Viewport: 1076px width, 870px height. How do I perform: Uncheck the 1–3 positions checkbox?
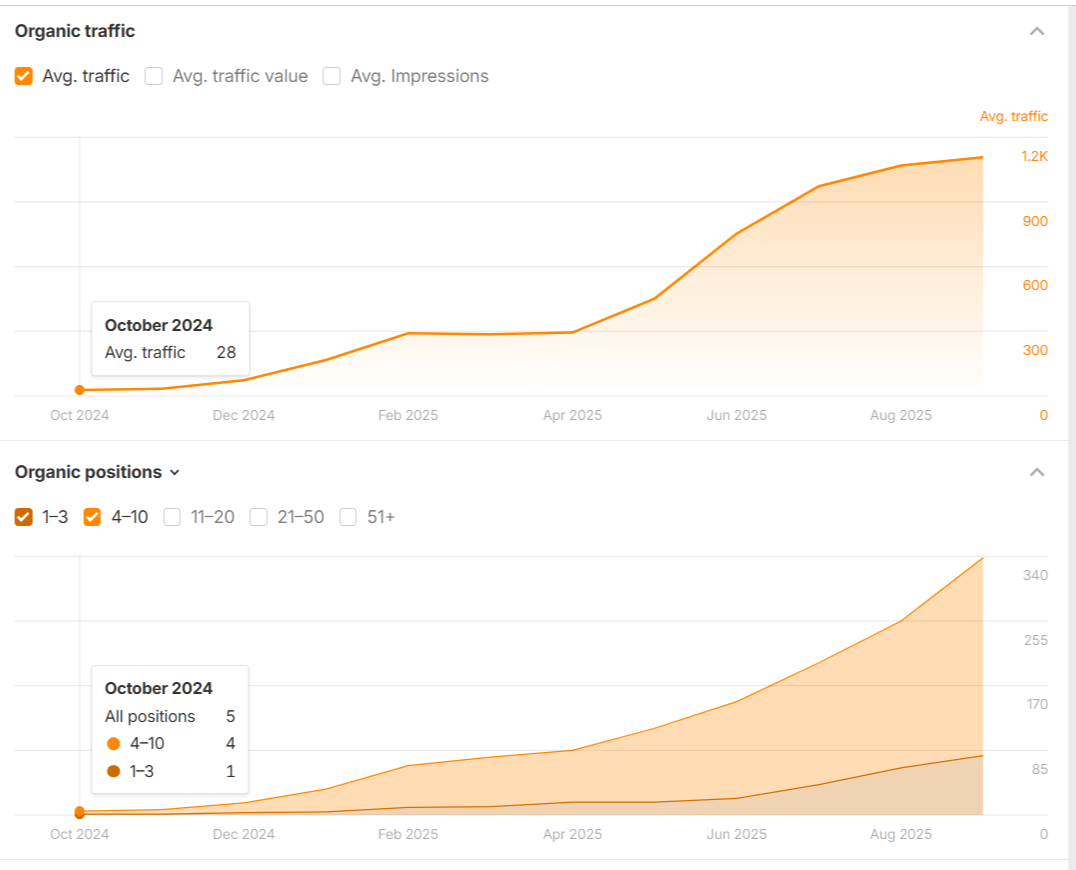pos(24,517)
